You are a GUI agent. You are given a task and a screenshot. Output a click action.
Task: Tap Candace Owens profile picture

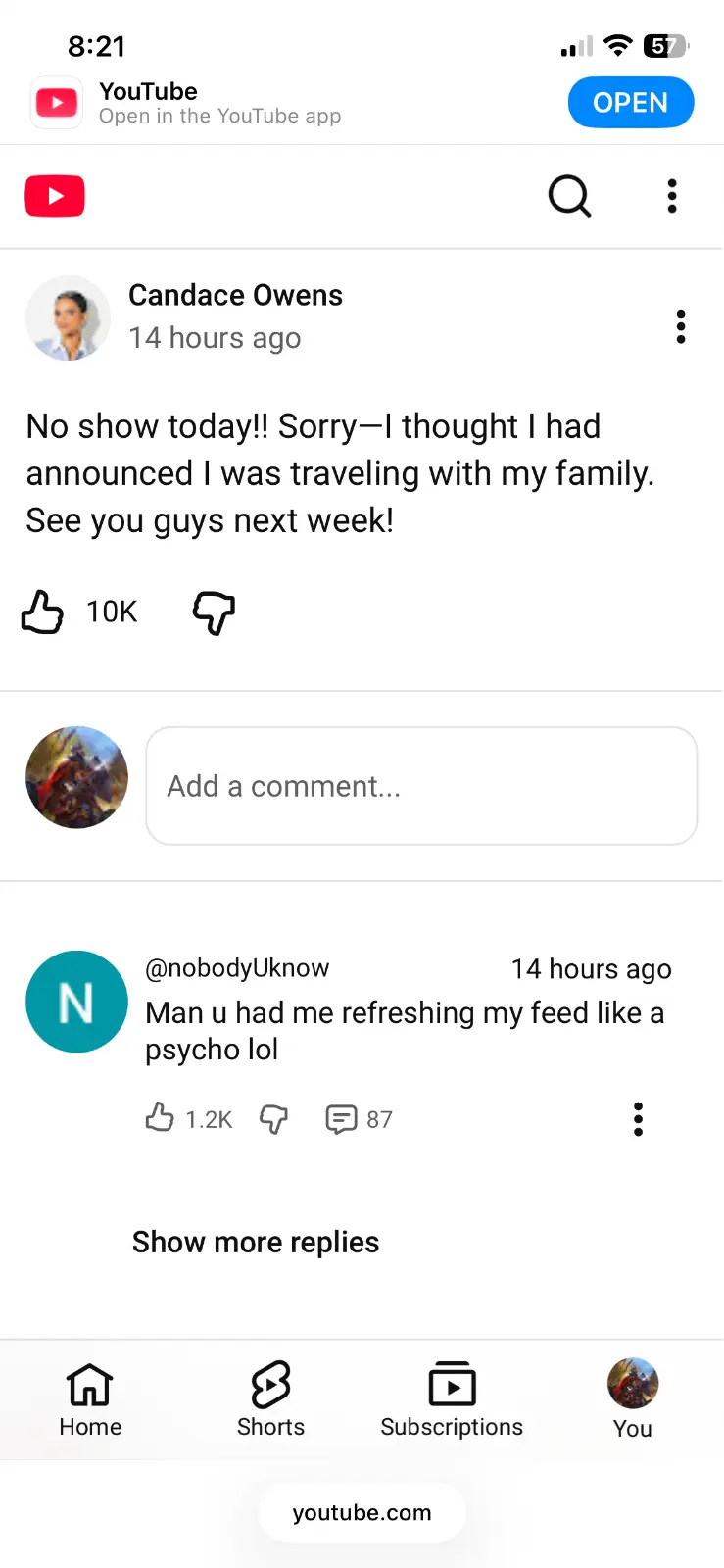69,318
